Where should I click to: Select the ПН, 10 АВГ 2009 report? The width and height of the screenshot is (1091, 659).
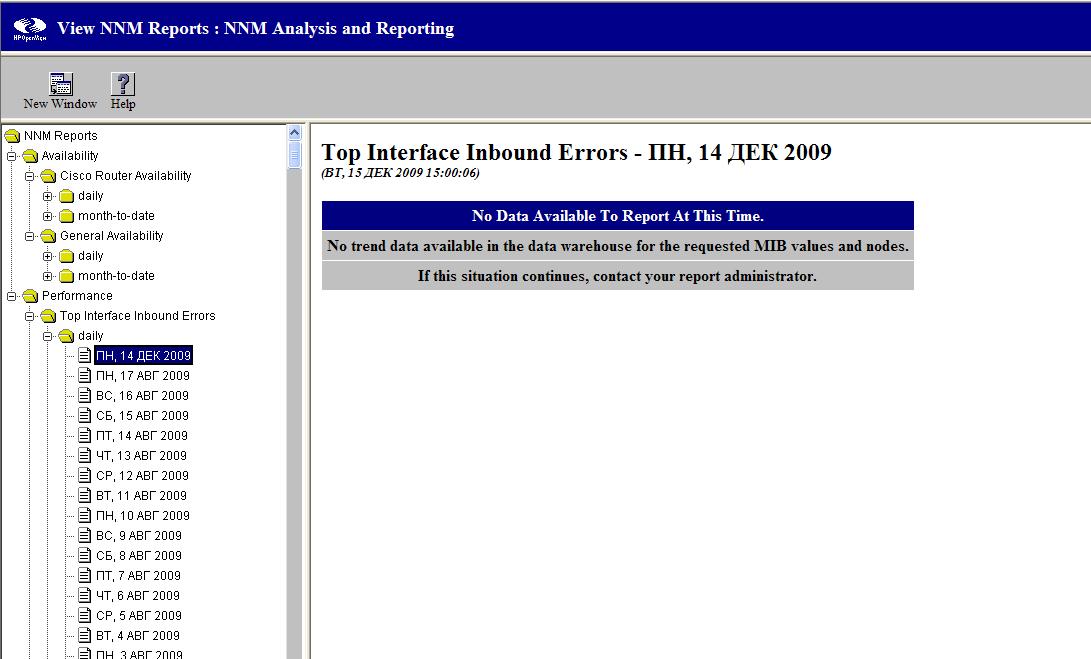coord(142,516)
